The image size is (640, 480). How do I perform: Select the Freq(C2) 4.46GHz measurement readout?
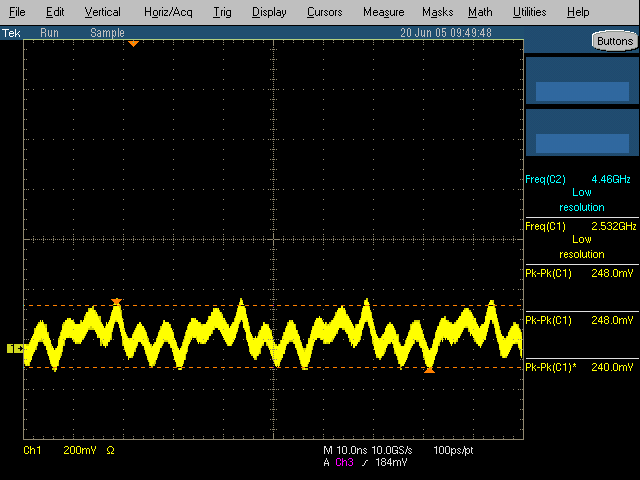pyautogui.click(x=582, y=193)
